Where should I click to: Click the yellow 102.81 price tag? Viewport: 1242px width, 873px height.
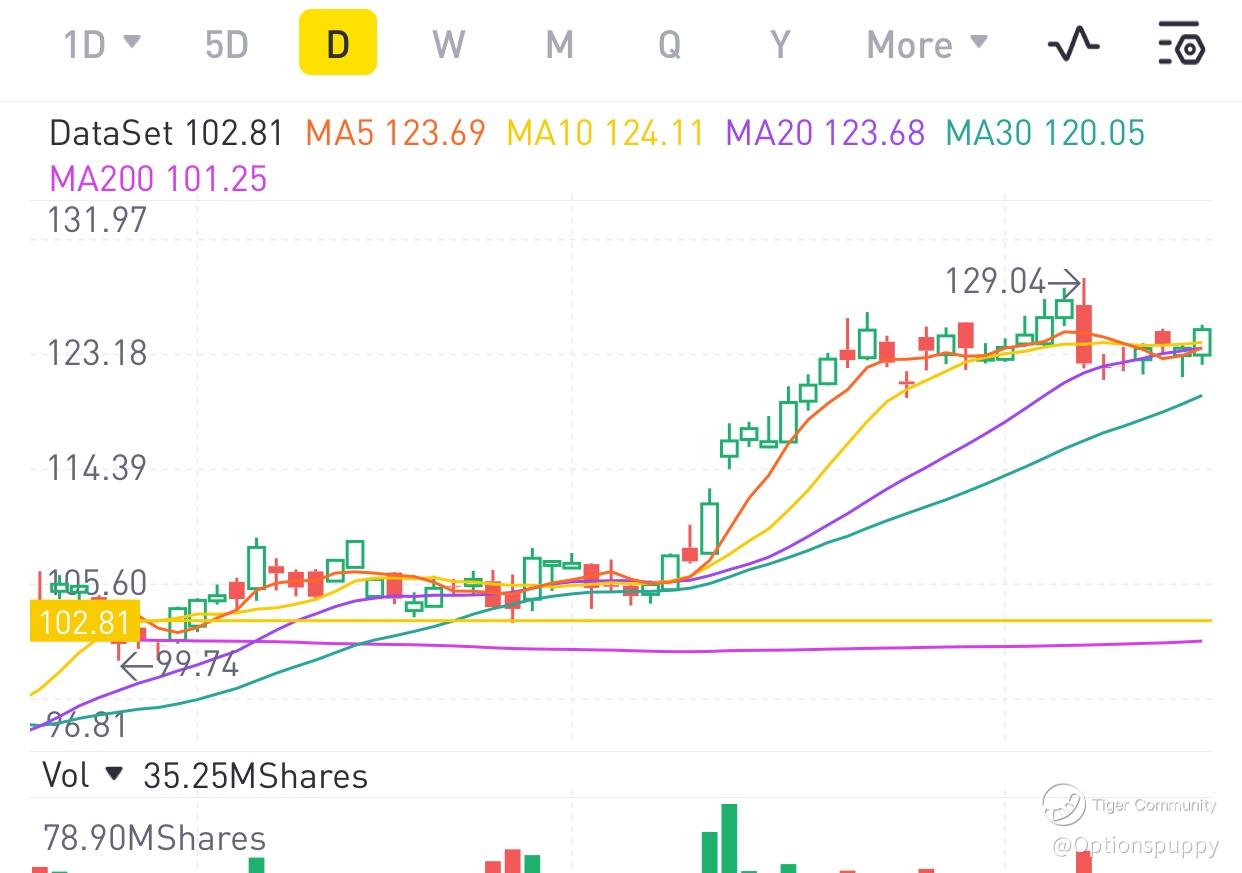84,622
